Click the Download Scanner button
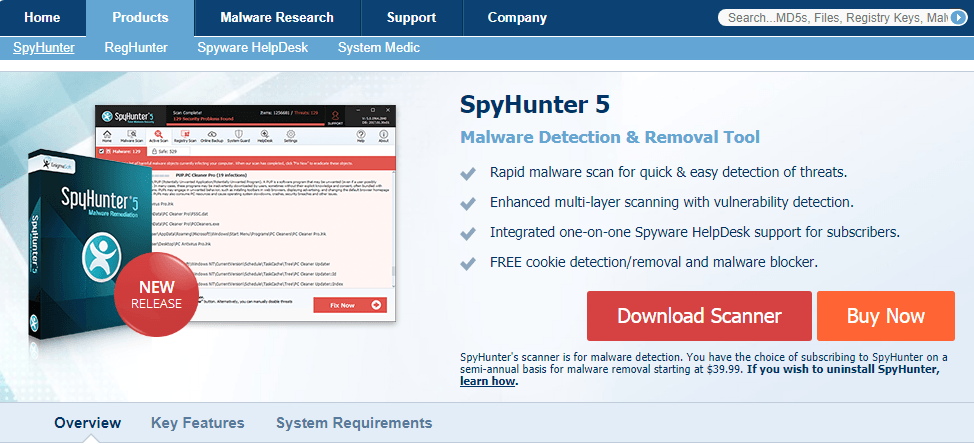 tap(699, 315)
